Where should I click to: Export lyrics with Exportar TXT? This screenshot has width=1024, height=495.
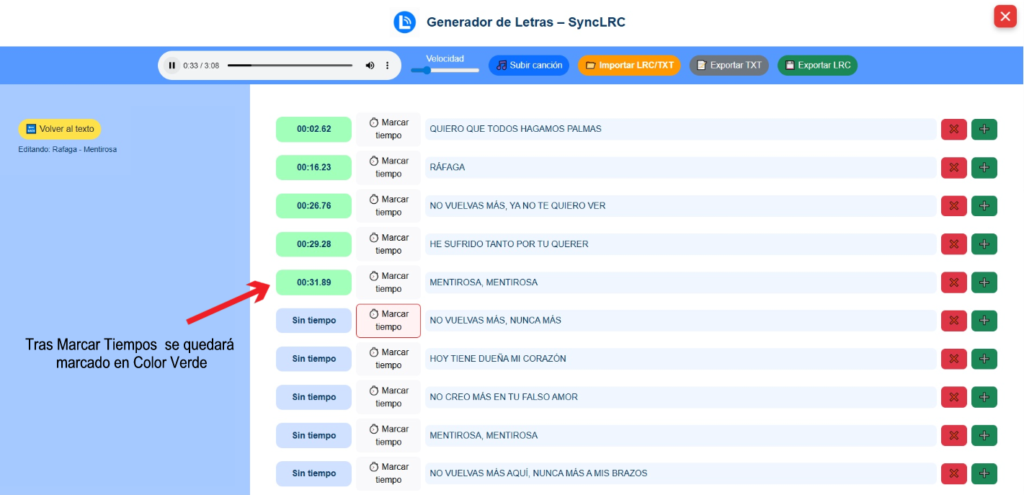pyautogui.click(x=728, y=65)
